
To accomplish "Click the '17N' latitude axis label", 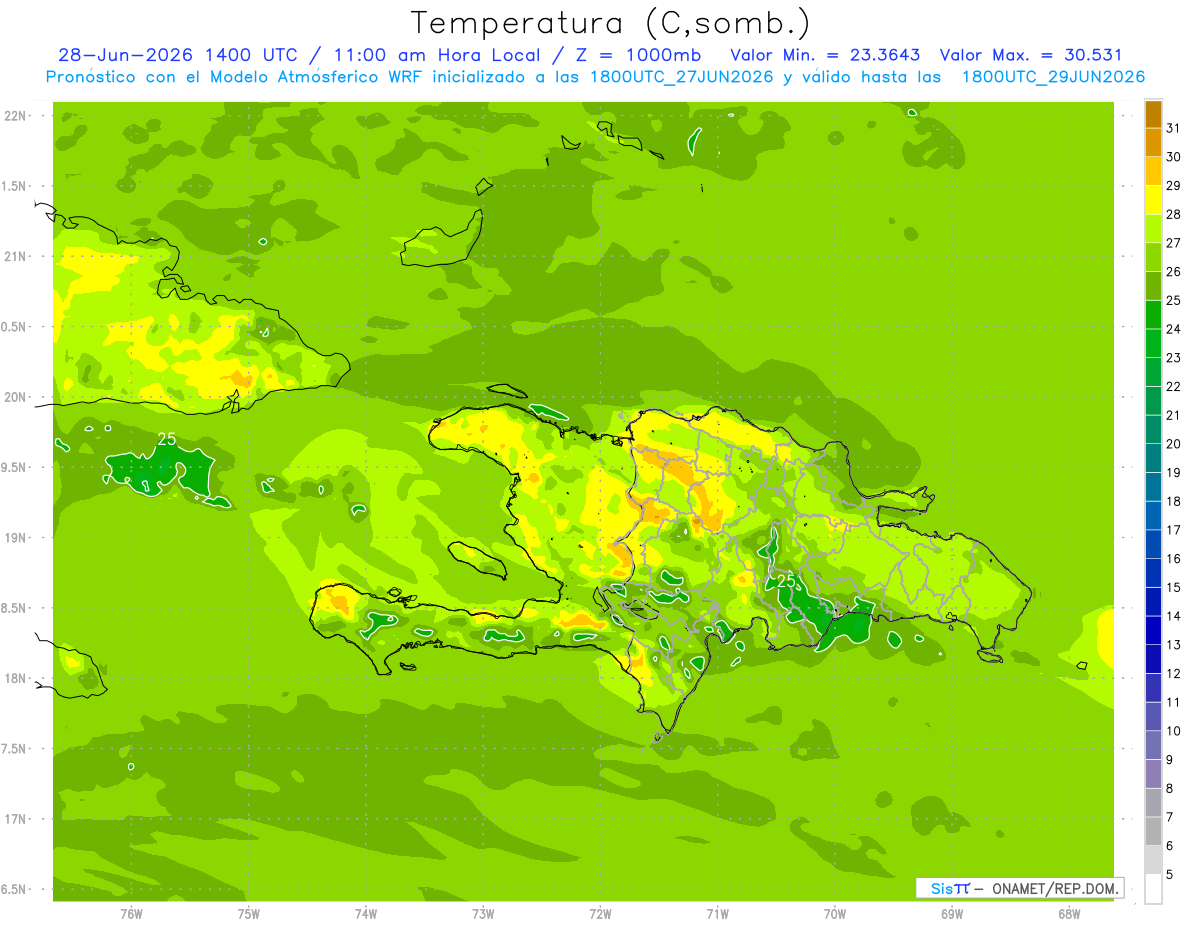I will [15, 819].
